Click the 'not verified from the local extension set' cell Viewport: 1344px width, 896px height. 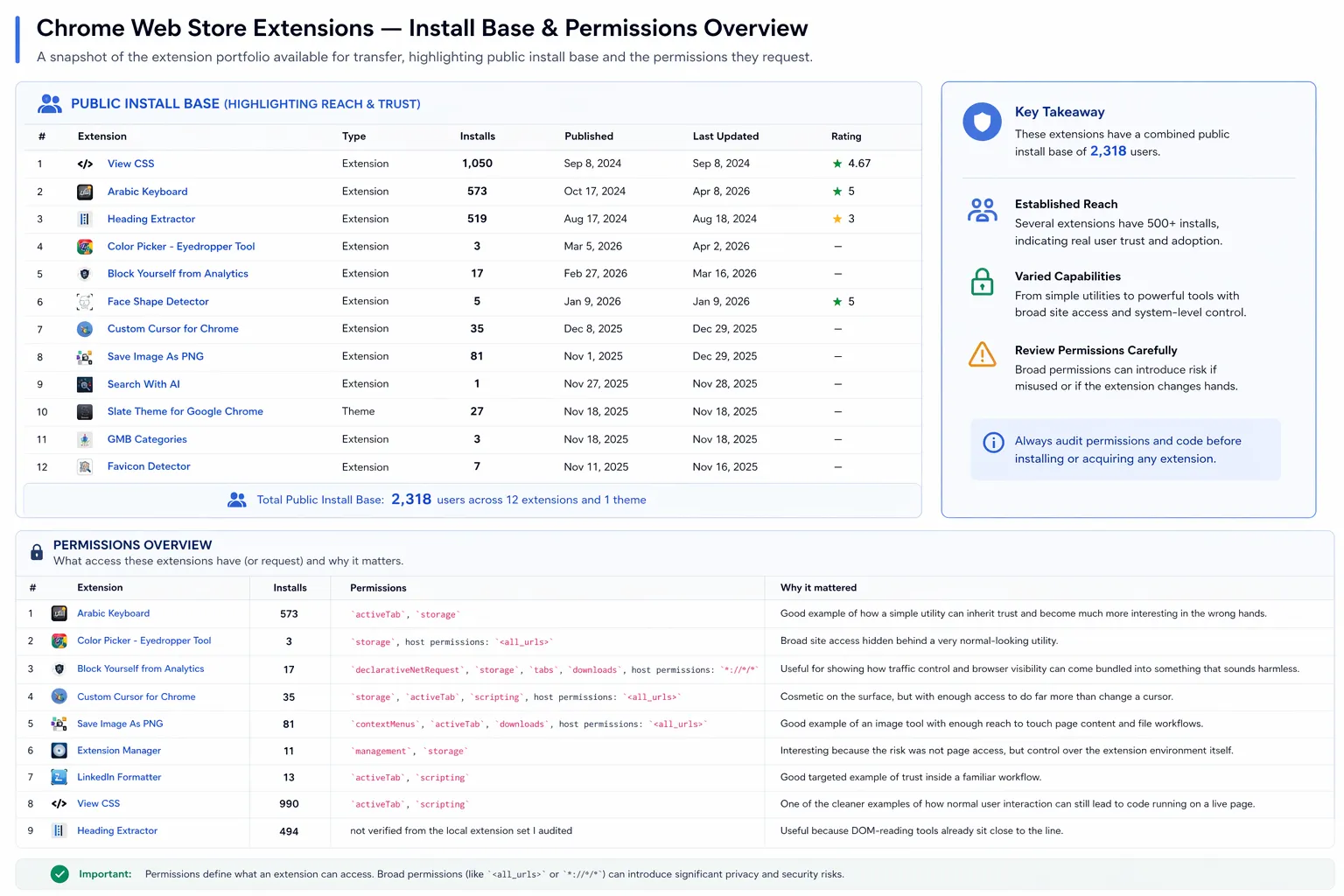click(x=461, y=831)
